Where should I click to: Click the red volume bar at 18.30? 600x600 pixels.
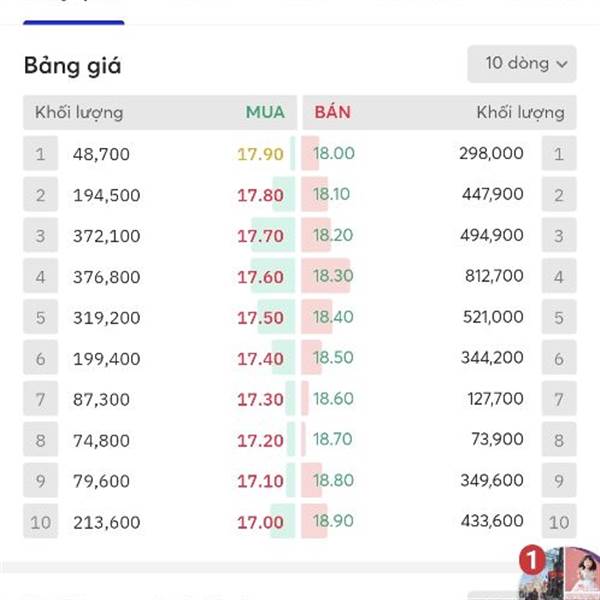coord(326,276)
